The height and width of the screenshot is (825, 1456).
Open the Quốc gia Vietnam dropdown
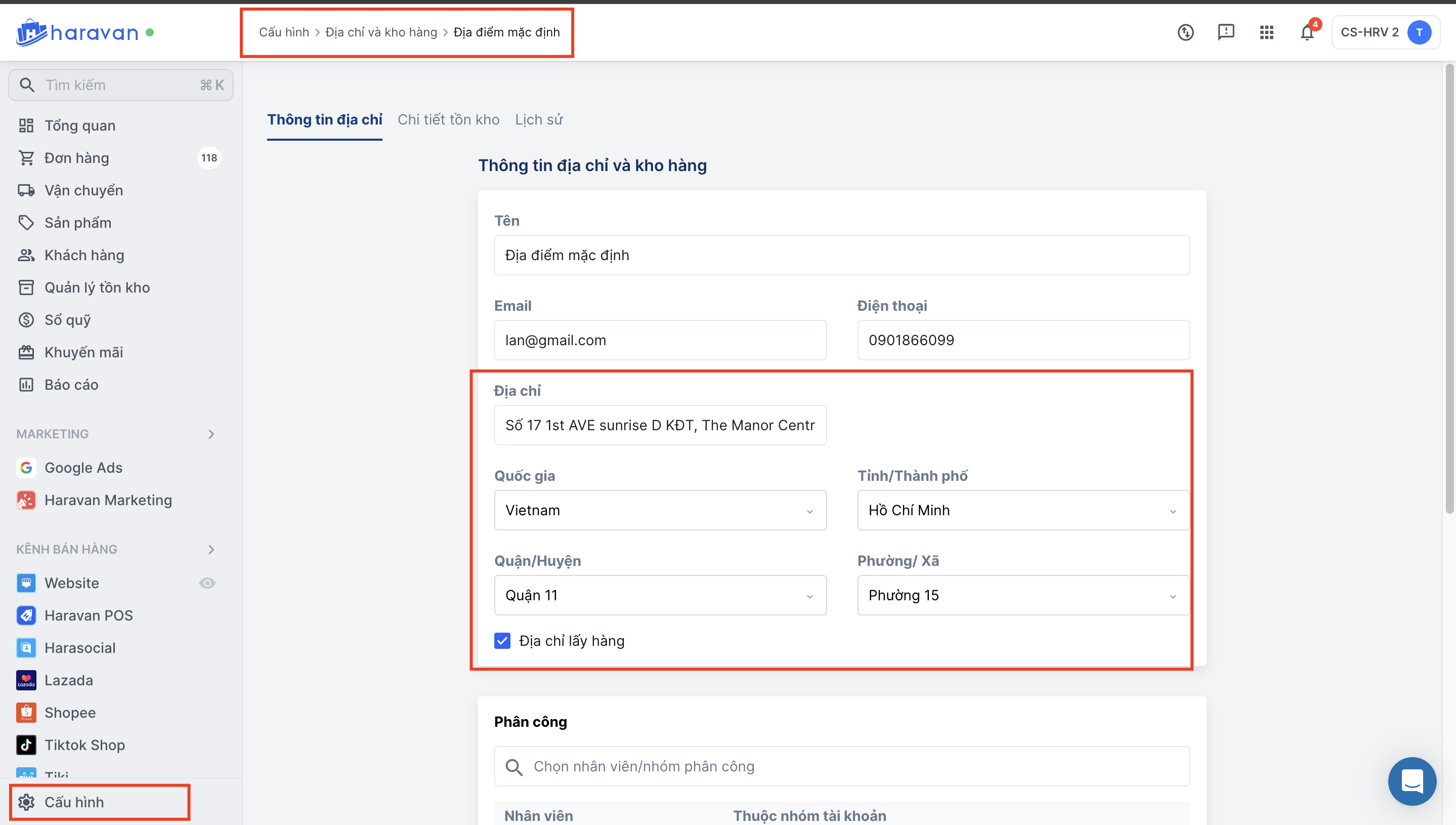(660, 510)
